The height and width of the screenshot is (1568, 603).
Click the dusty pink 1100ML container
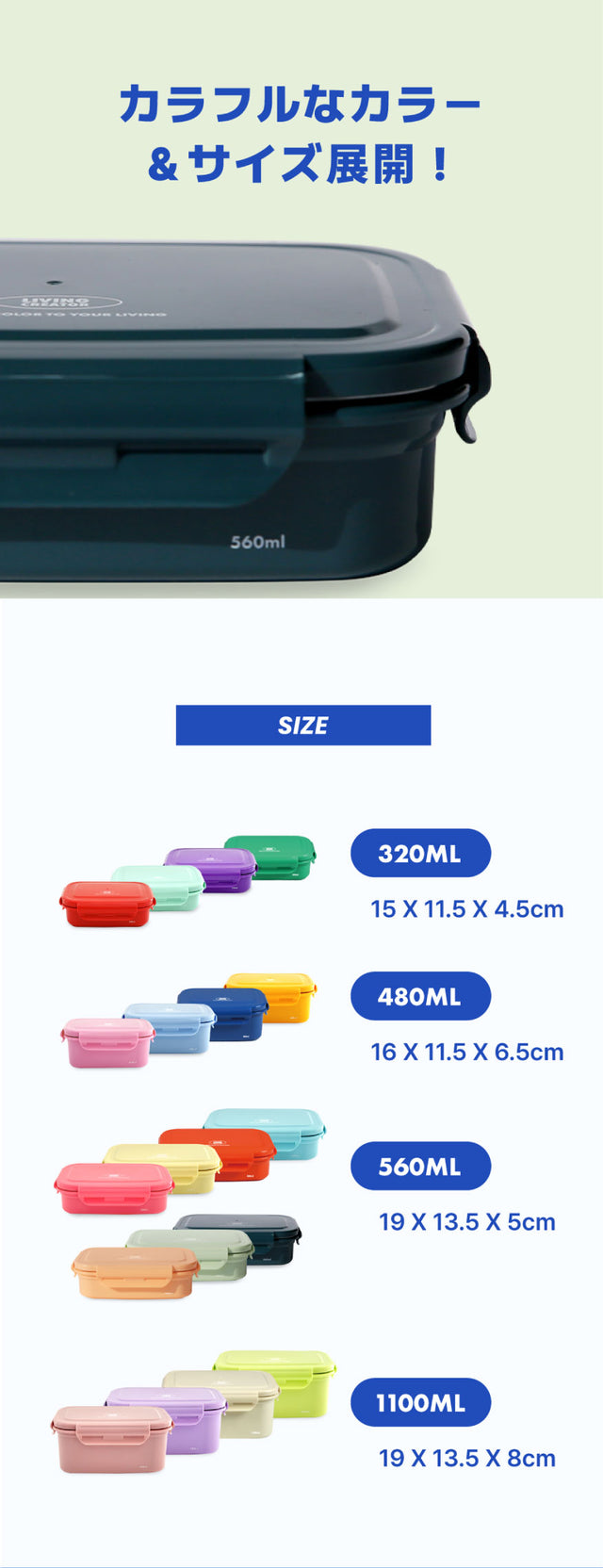pos(111,1439)
